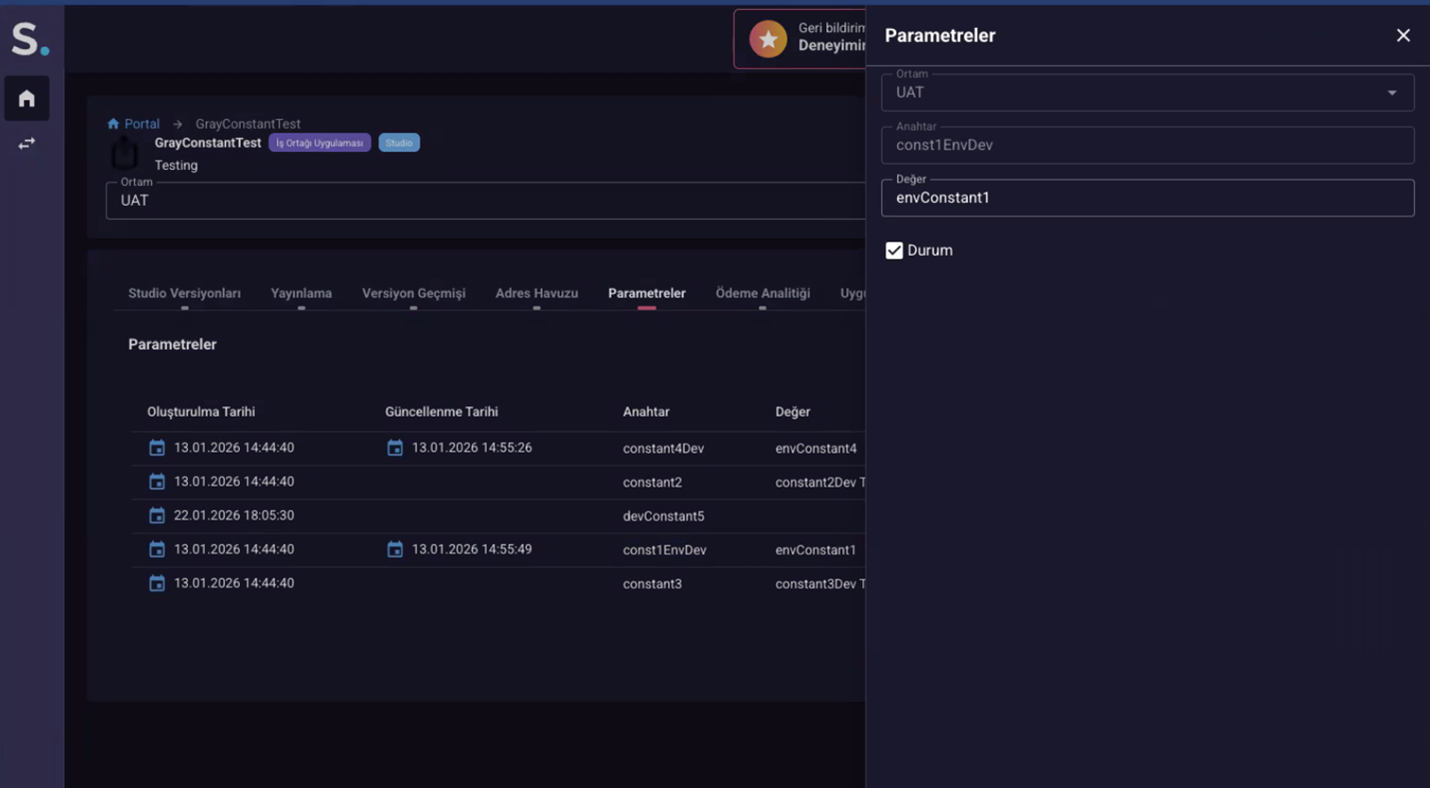Click the Studio badge
The height and width of the screenshot is (788, 1430).
pos(399,143)
